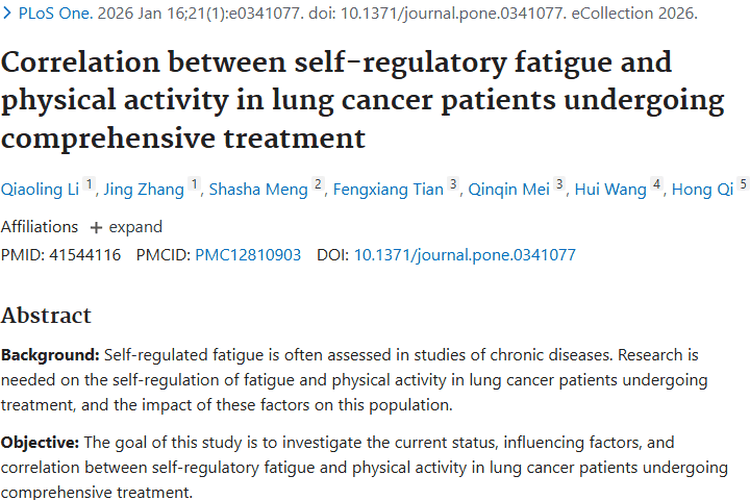Click affiliation superscript 4 after Hui Wang

(657, 185)
